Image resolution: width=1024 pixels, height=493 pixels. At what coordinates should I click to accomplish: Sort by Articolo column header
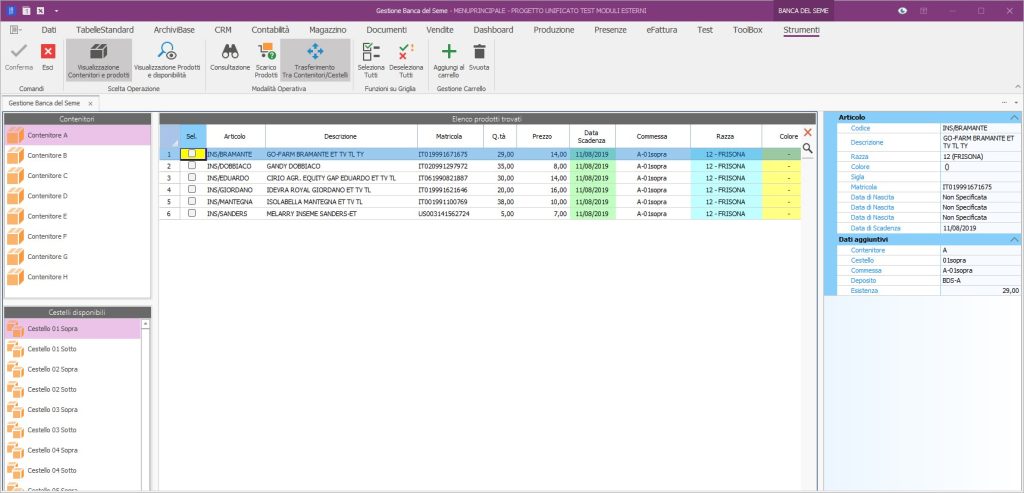click(235, 136)
